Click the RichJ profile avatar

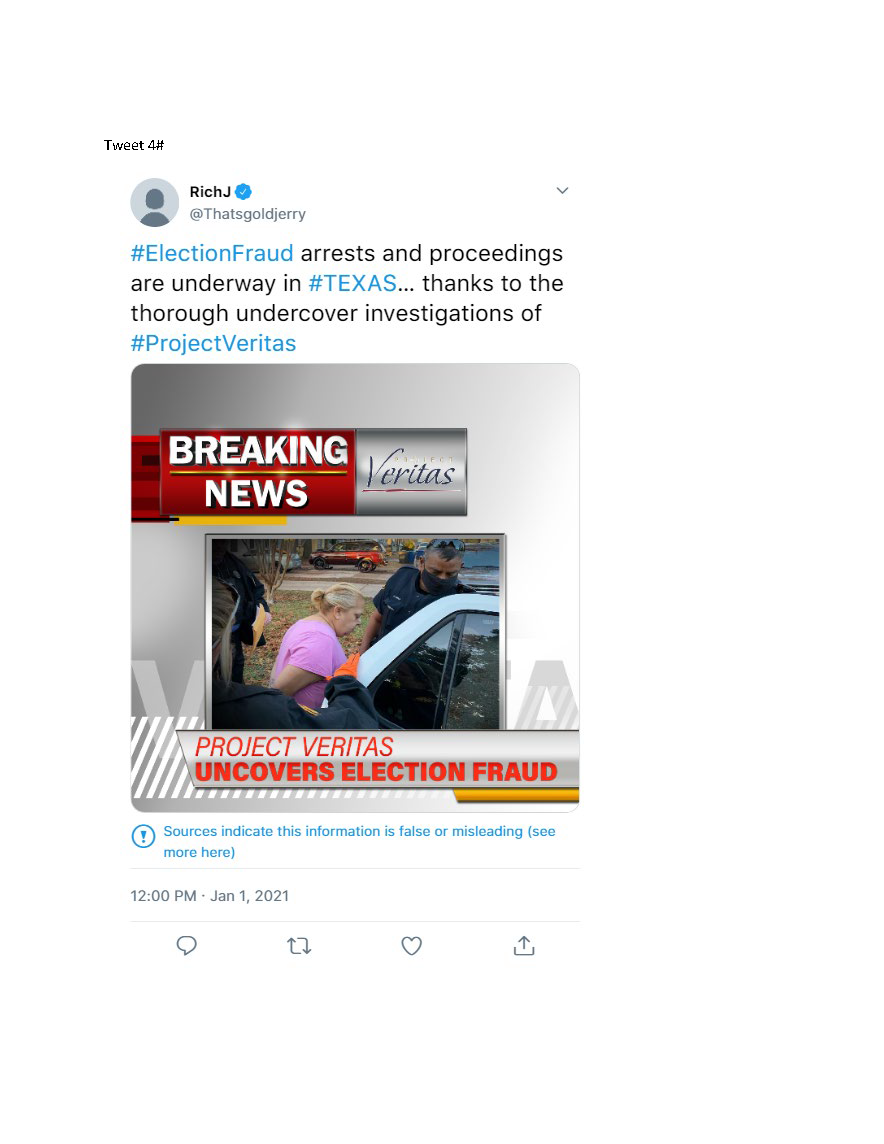pos(155,202)
